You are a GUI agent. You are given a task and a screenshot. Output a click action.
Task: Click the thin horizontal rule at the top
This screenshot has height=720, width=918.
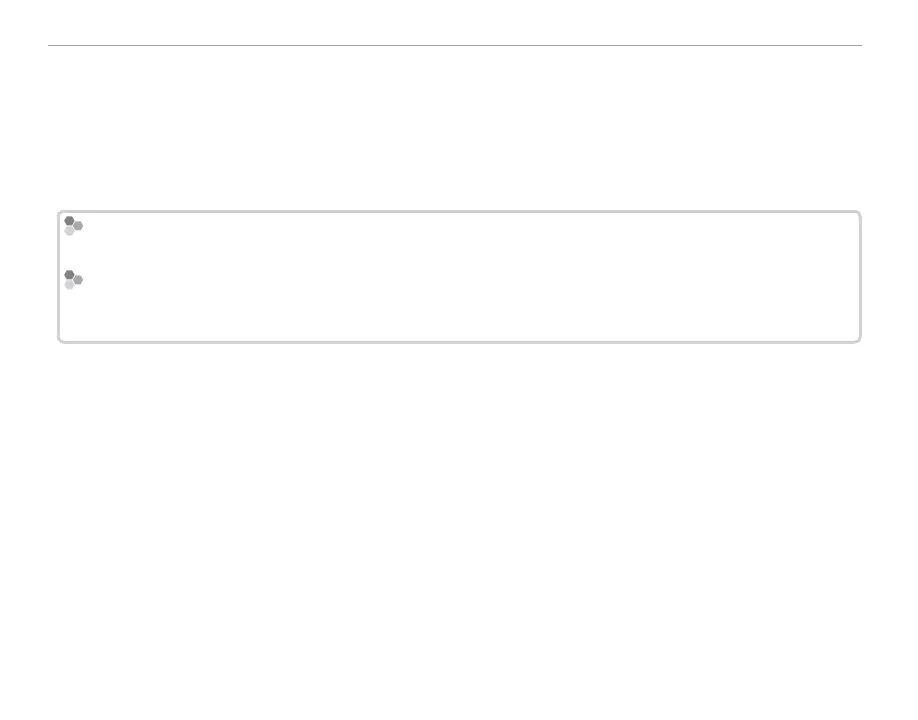(x=455, y=45)
